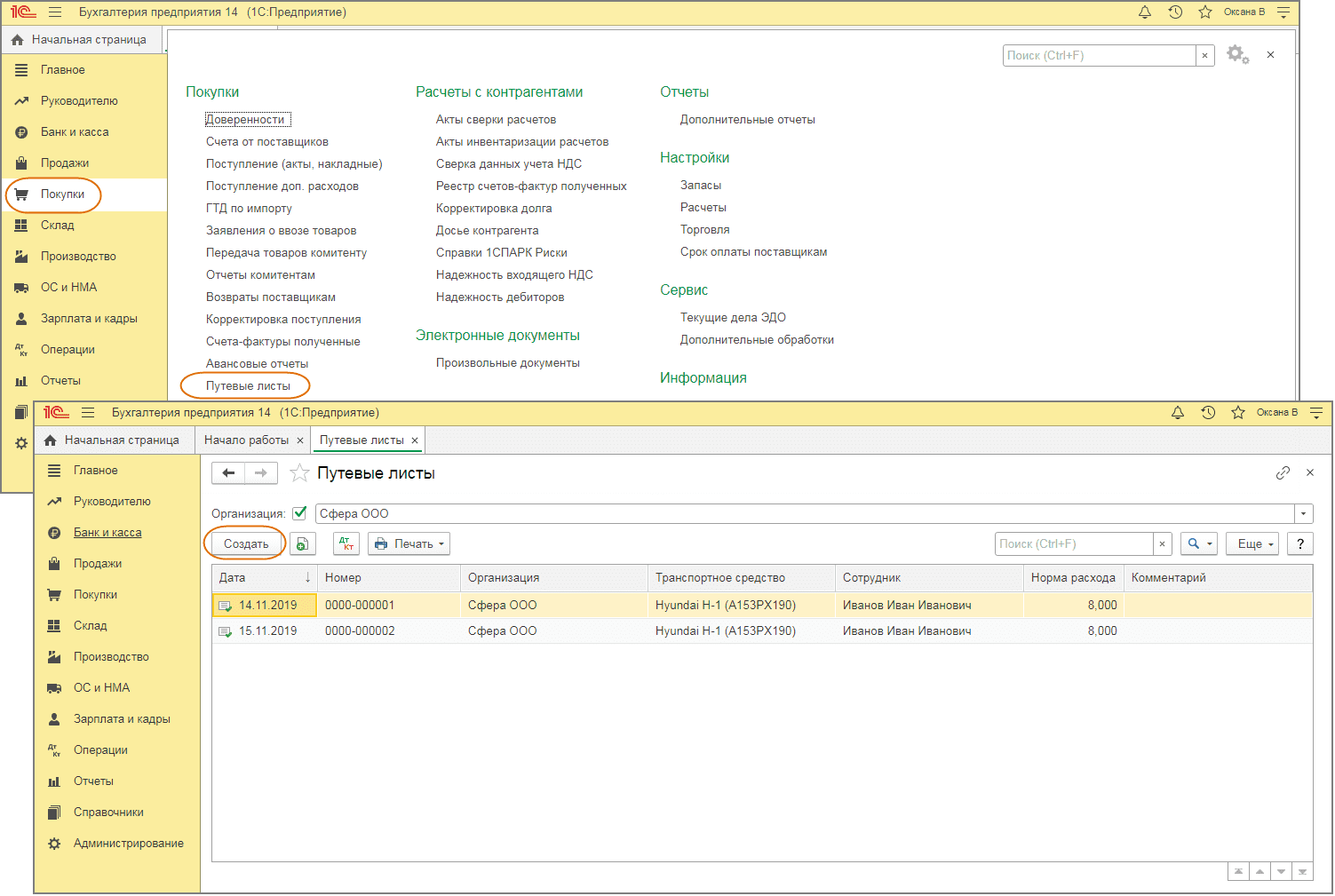Image resolution: width=1335 pixels, height=896 pixels.
Task: Show notifications bell in front window
Action: pos(1178,413)
